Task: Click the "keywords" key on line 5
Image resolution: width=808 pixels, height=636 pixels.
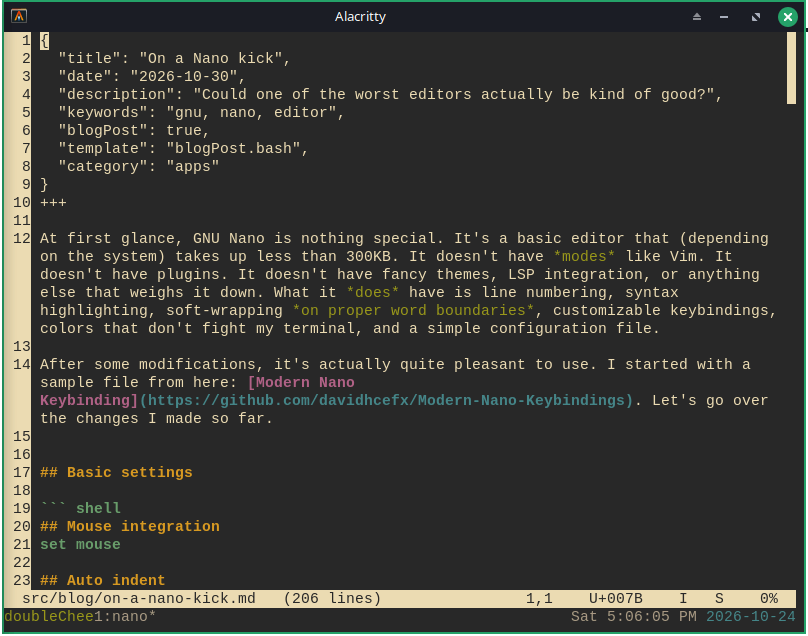Action: (x=103, y=113)
